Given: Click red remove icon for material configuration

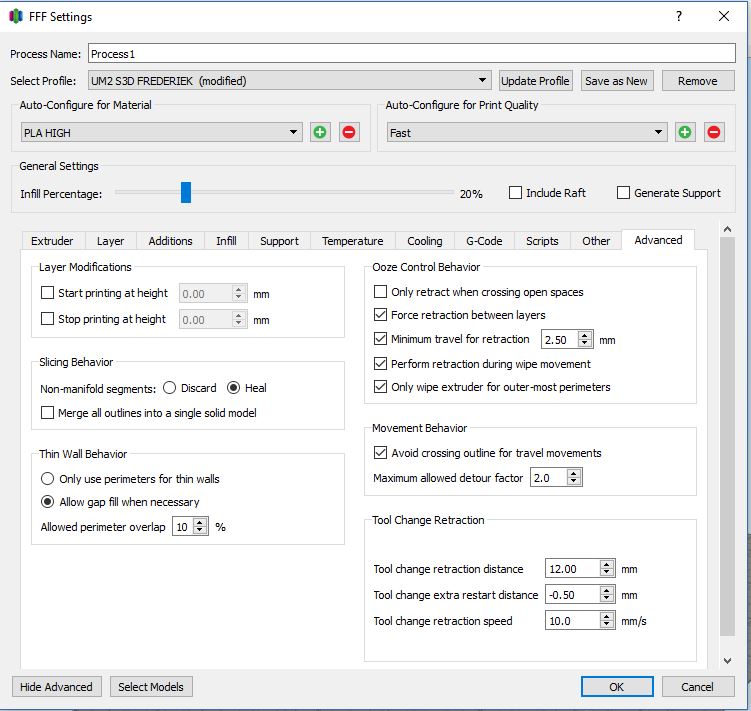Looking at the screenshot, I should pos(349,132).
